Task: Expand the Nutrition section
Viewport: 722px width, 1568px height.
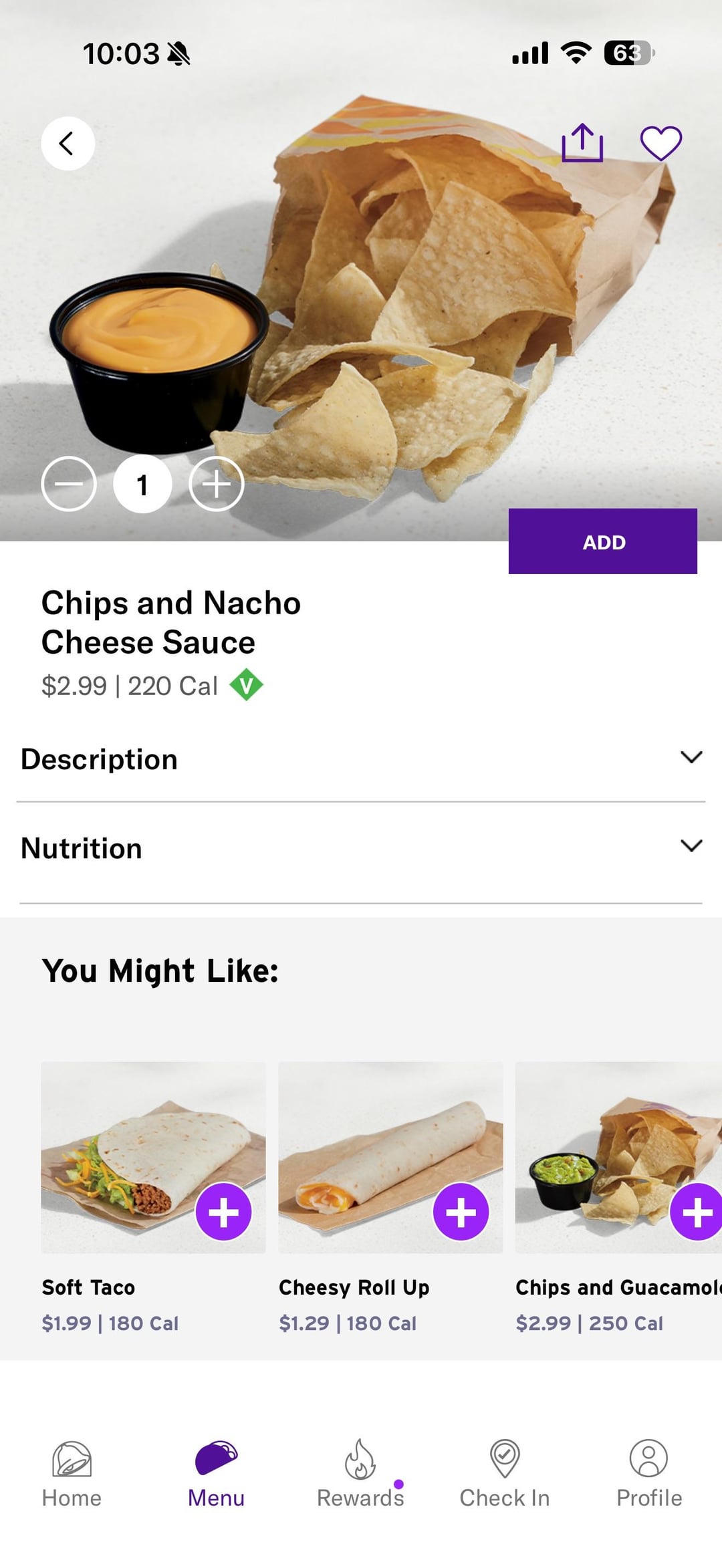Action: coord(691,846)
